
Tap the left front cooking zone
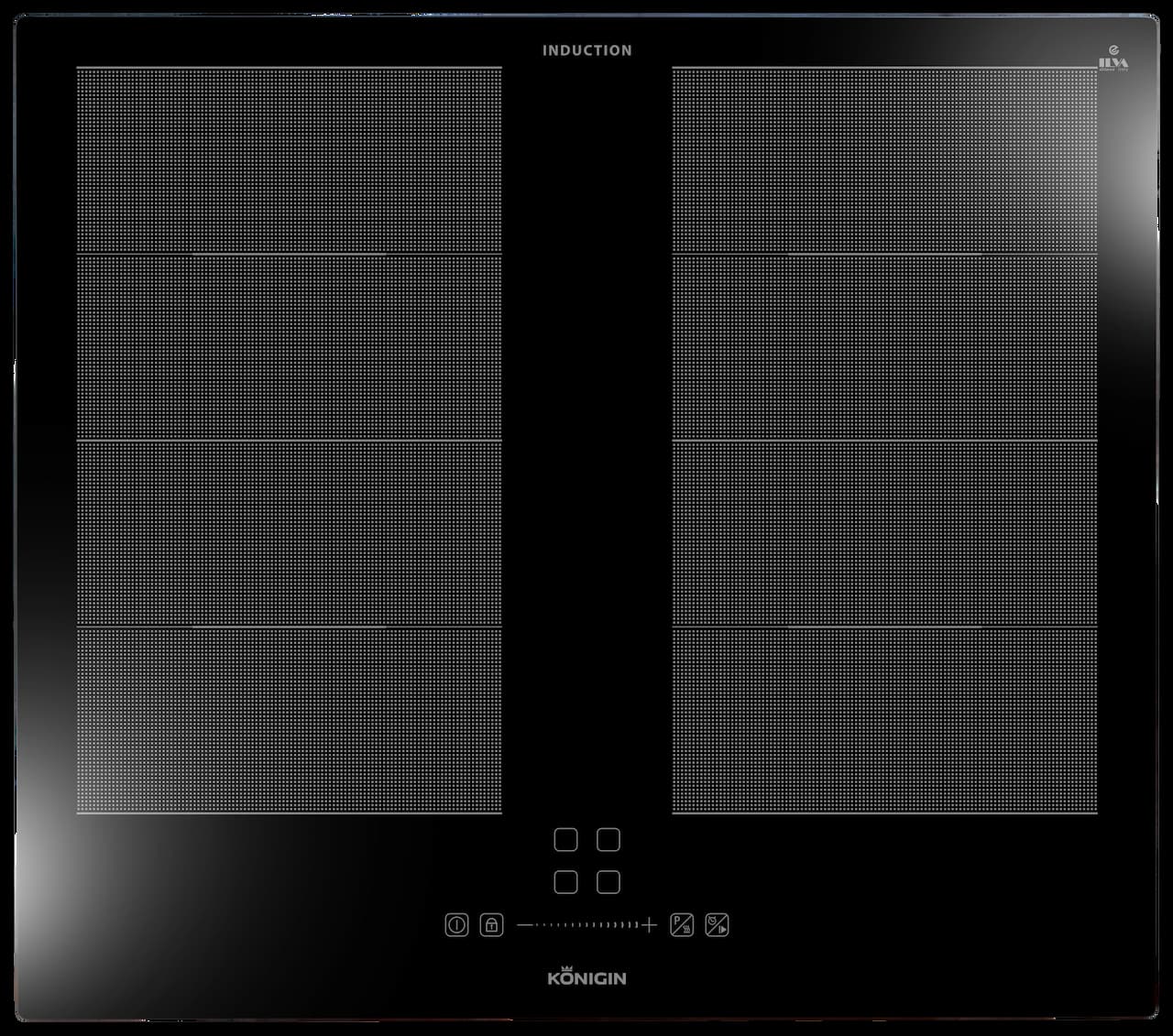point(289,719)
